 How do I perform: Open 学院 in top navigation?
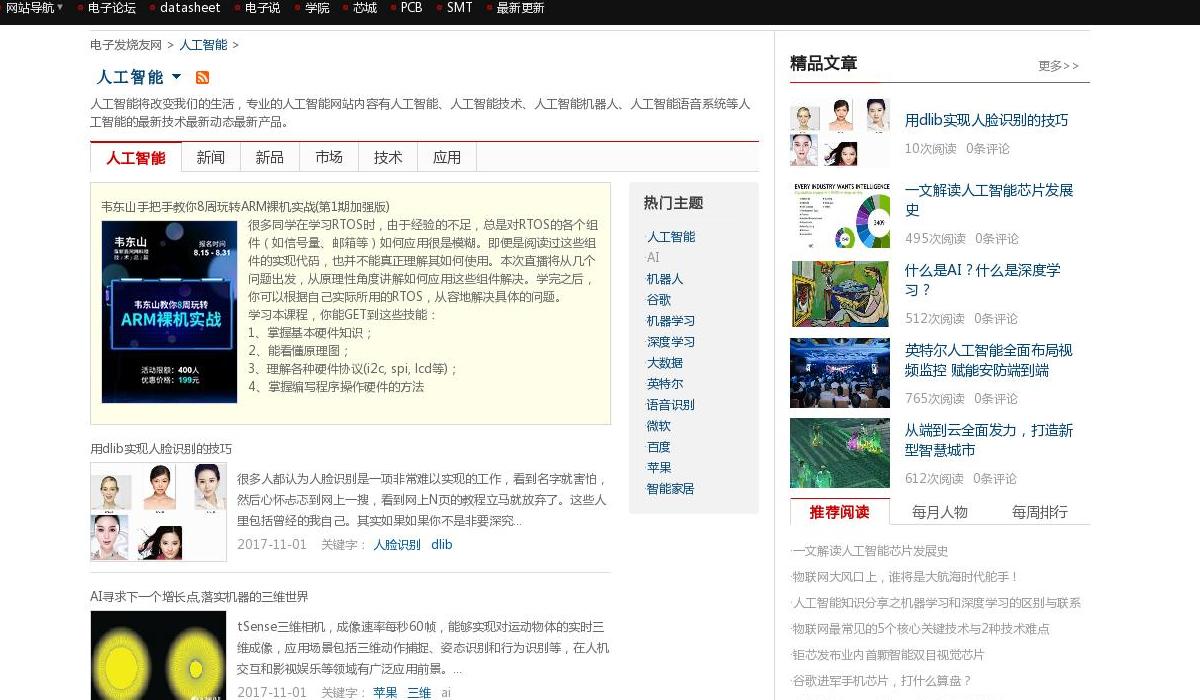(317, 7)
